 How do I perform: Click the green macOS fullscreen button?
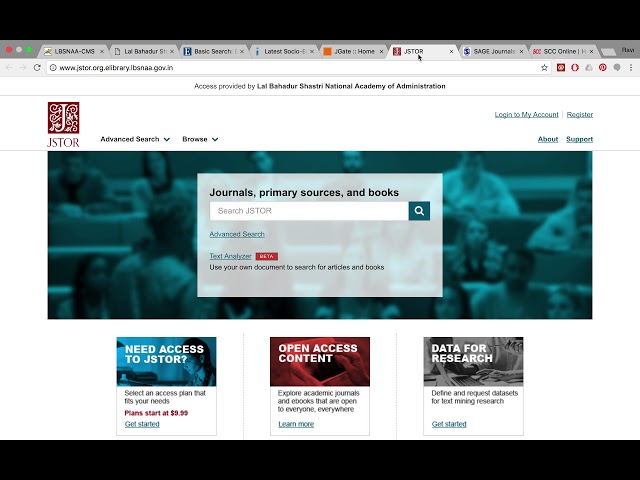click(29, 49)
